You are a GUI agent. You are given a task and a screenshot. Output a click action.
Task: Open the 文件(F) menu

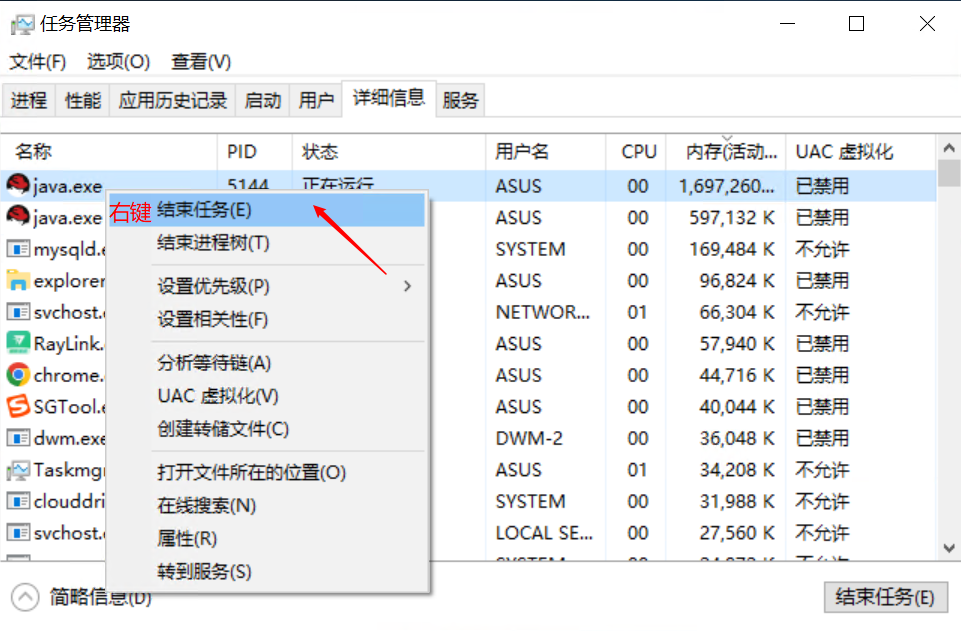point(38,62)
